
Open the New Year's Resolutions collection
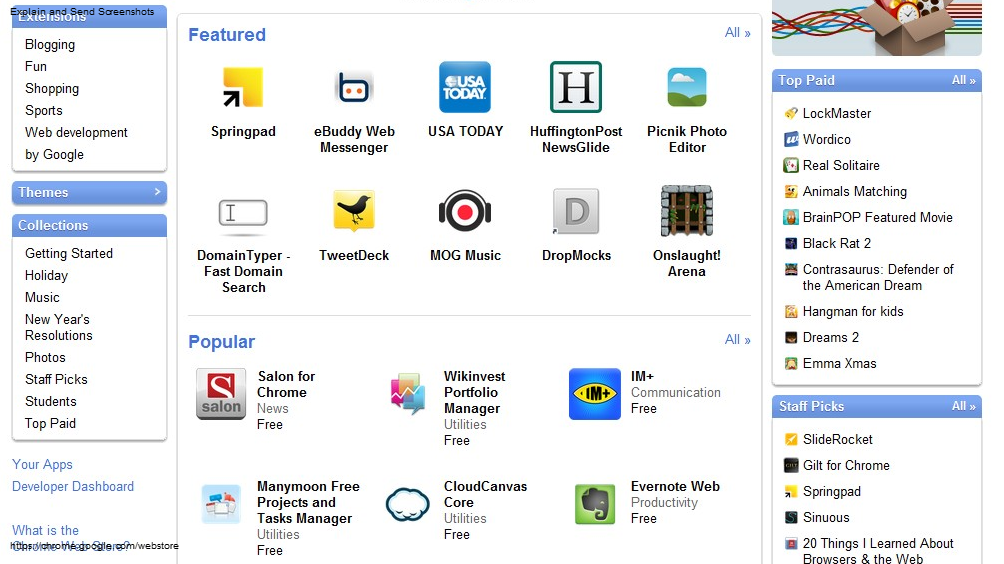[58, 327]
